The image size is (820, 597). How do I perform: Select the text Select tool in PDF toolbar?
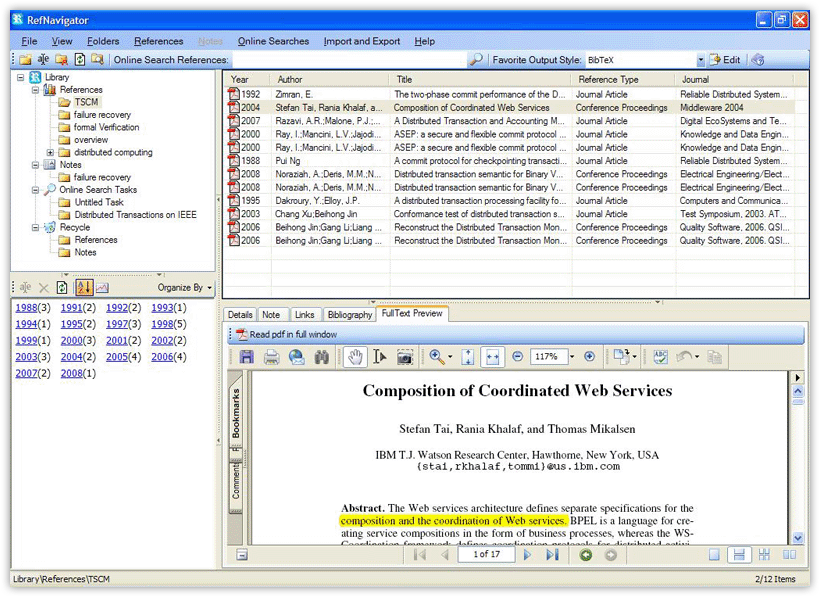380,357
